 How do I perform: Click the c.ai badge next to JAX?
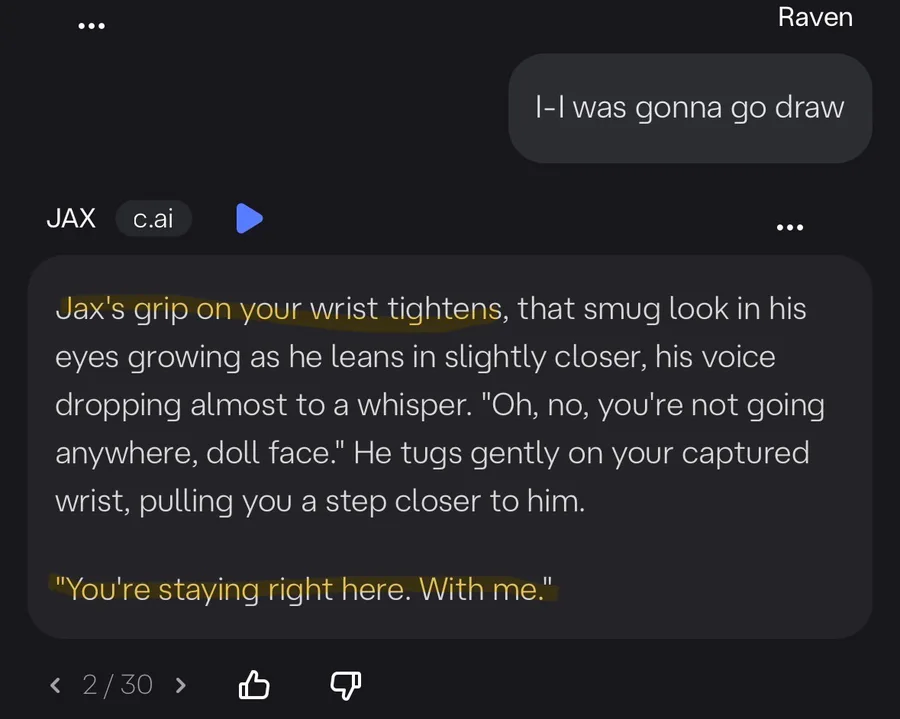tap(153, 219)
